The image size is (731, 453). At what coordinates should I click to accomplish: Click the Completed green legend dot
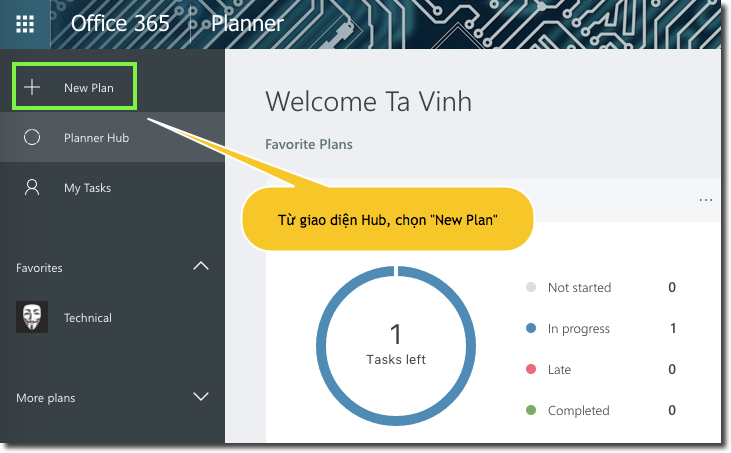pyautogui.click(x=531, y=411)
